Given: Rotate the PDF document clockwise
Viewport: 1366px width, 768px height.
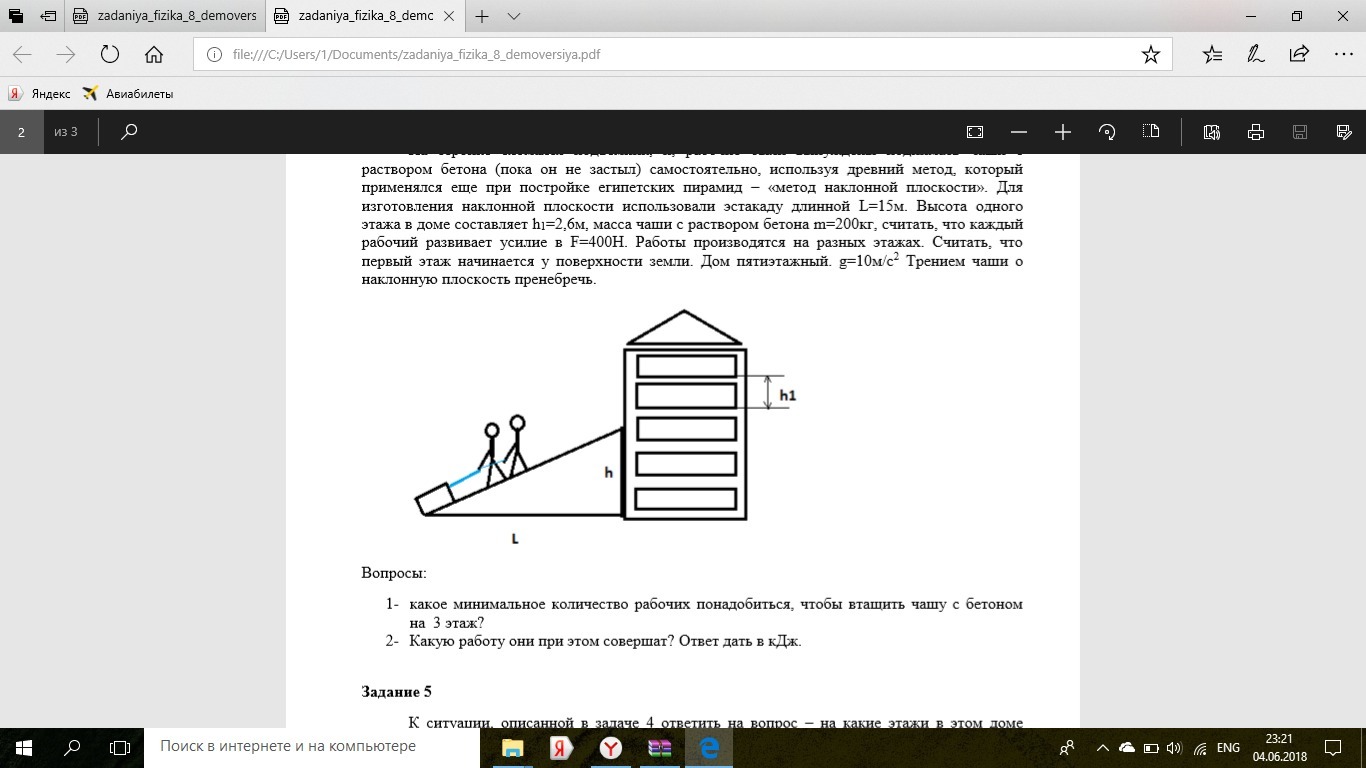Looking at the screenshot, I should point(1106,132).
